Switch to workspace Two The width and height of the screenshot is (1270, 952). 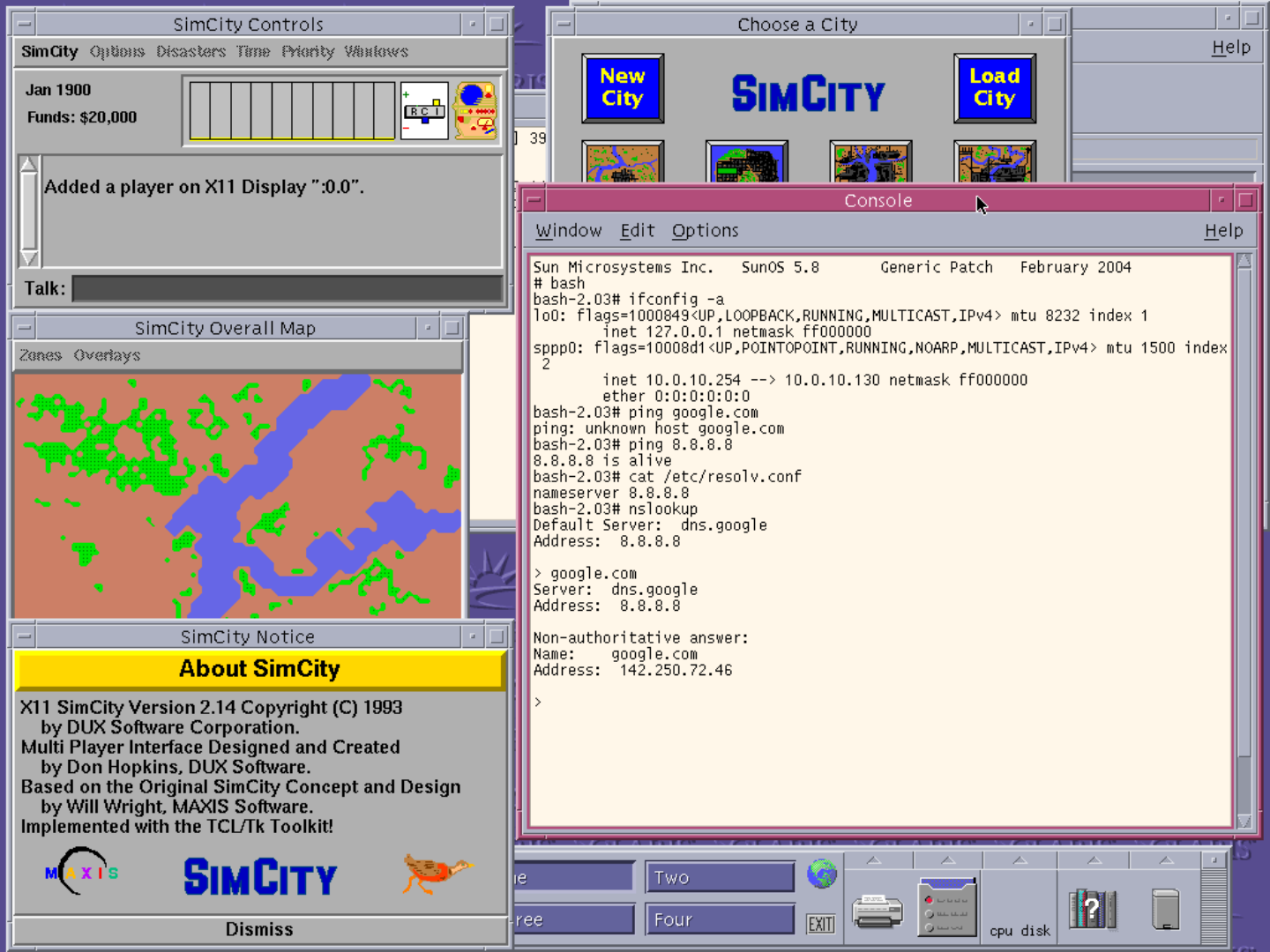(720, 877)
